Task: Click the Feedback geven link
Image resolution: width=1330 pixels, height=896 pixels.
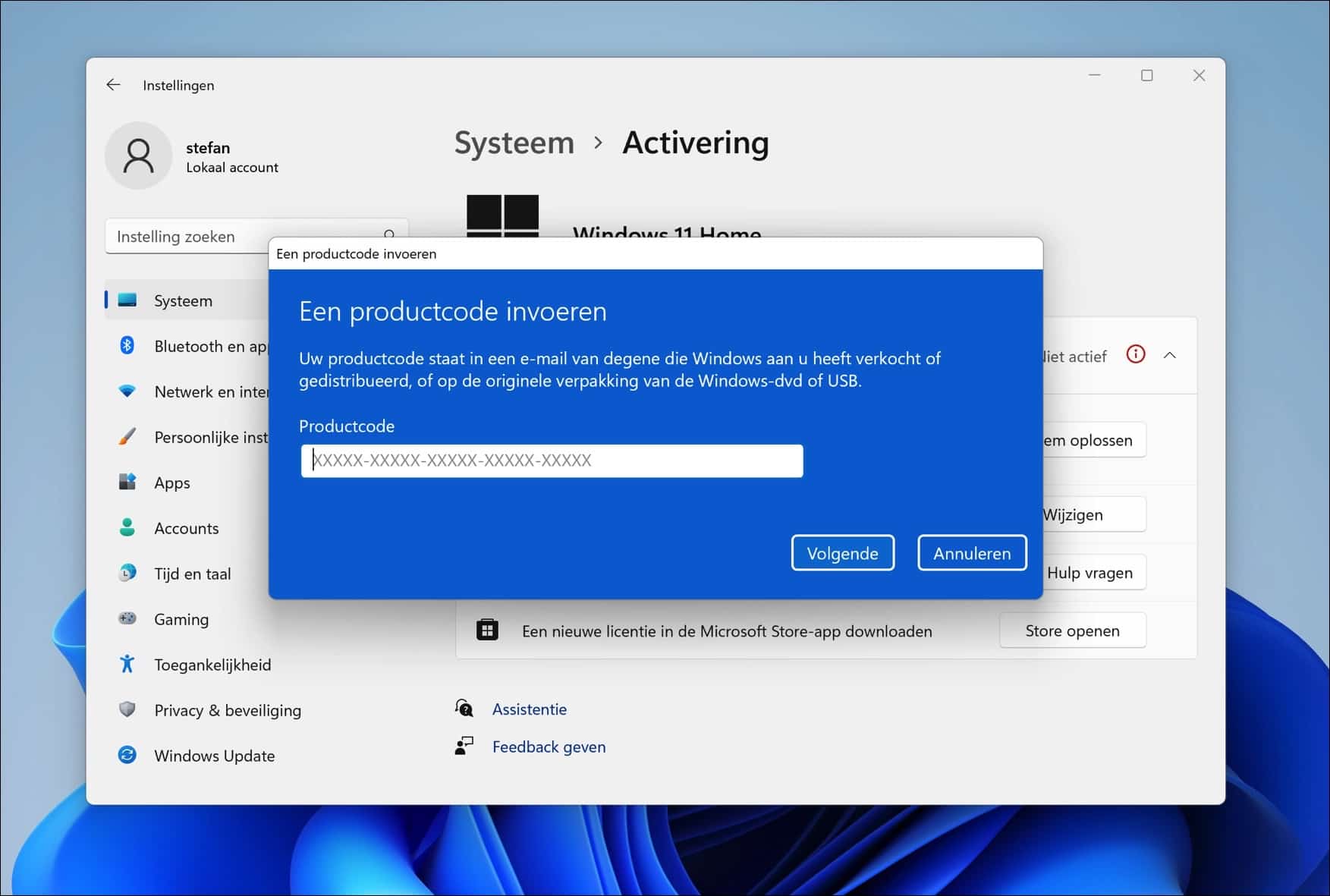Action: [548, 747]
